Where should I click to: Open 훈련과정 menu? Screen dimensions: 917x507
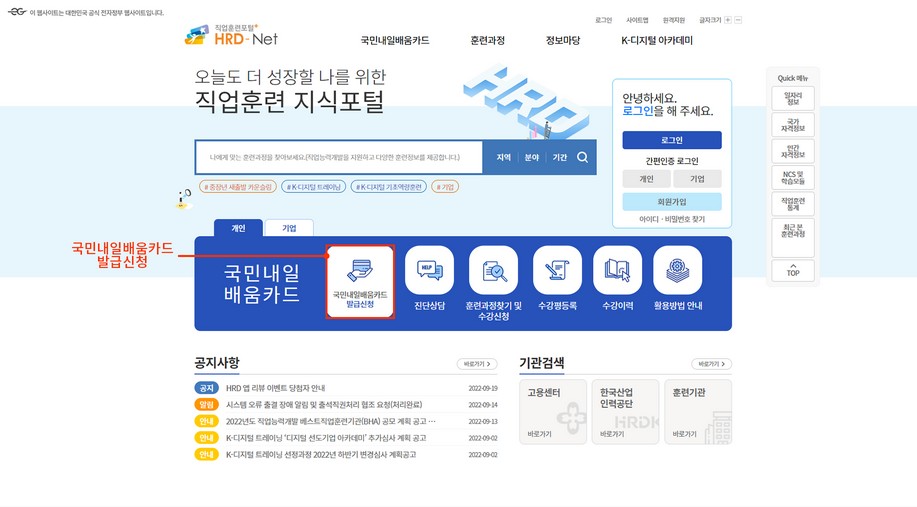[x=487, y=40]
